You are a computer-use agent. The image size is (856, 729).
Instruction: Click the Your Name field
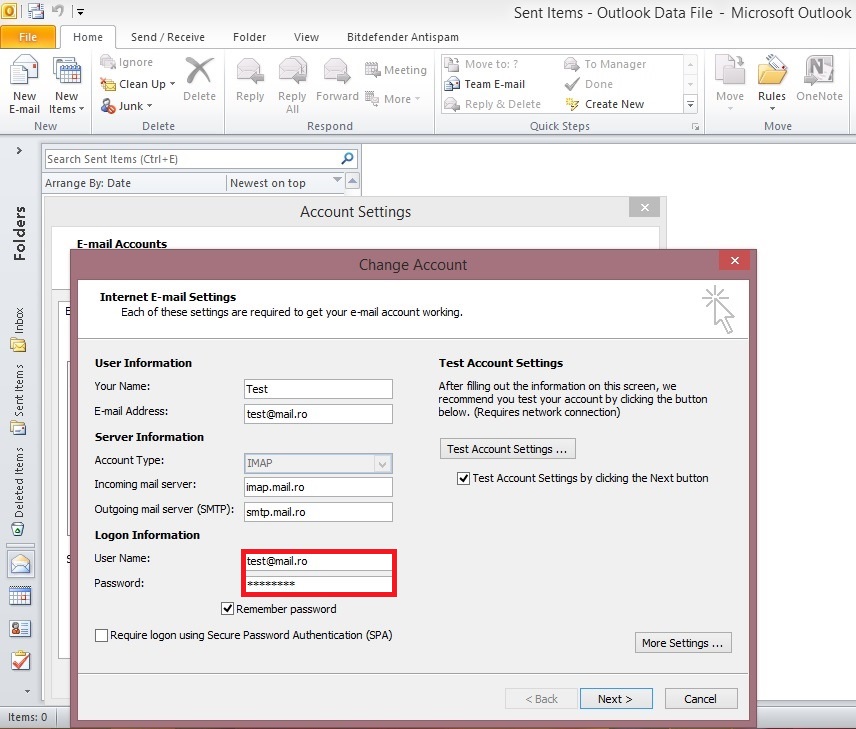point(318,389)
